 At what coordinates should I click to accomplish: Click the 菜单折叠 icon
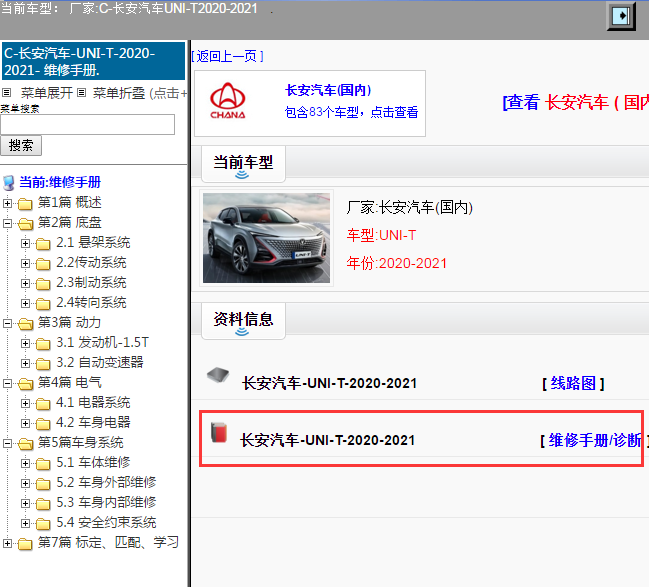(x=82, y=92)
